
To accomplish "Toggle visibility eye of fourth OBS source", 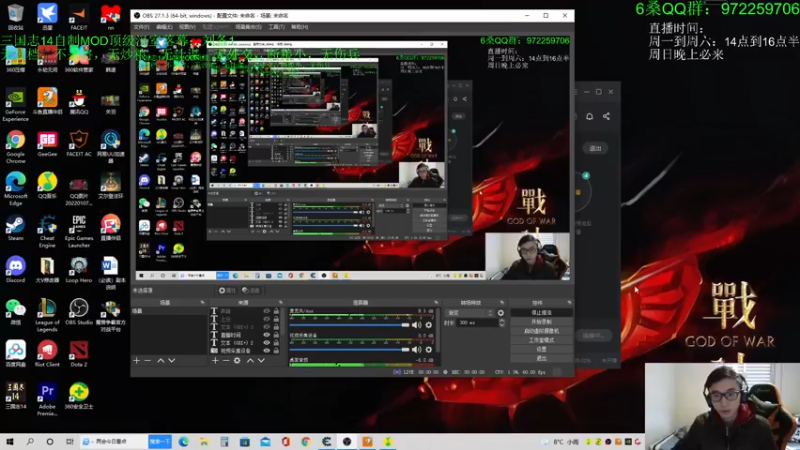I will click(266, 335).
